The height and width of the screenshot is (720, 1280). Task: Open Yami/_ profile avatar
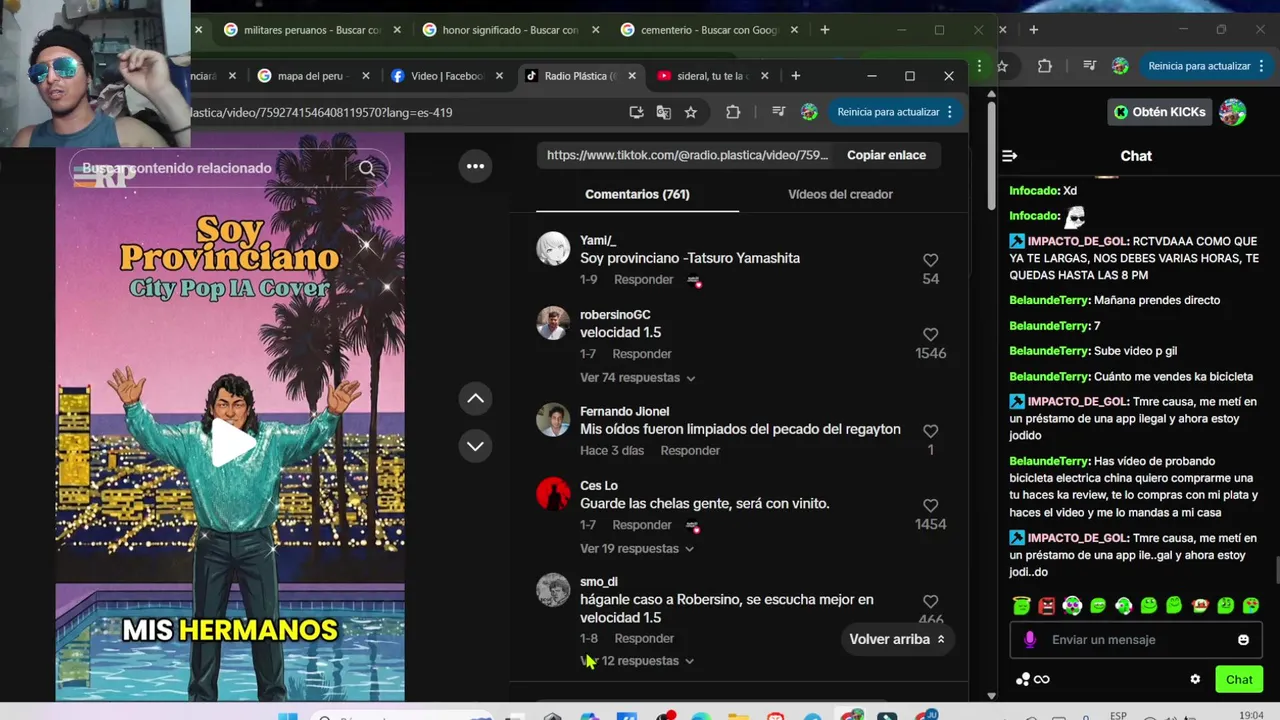coord(553,248)
